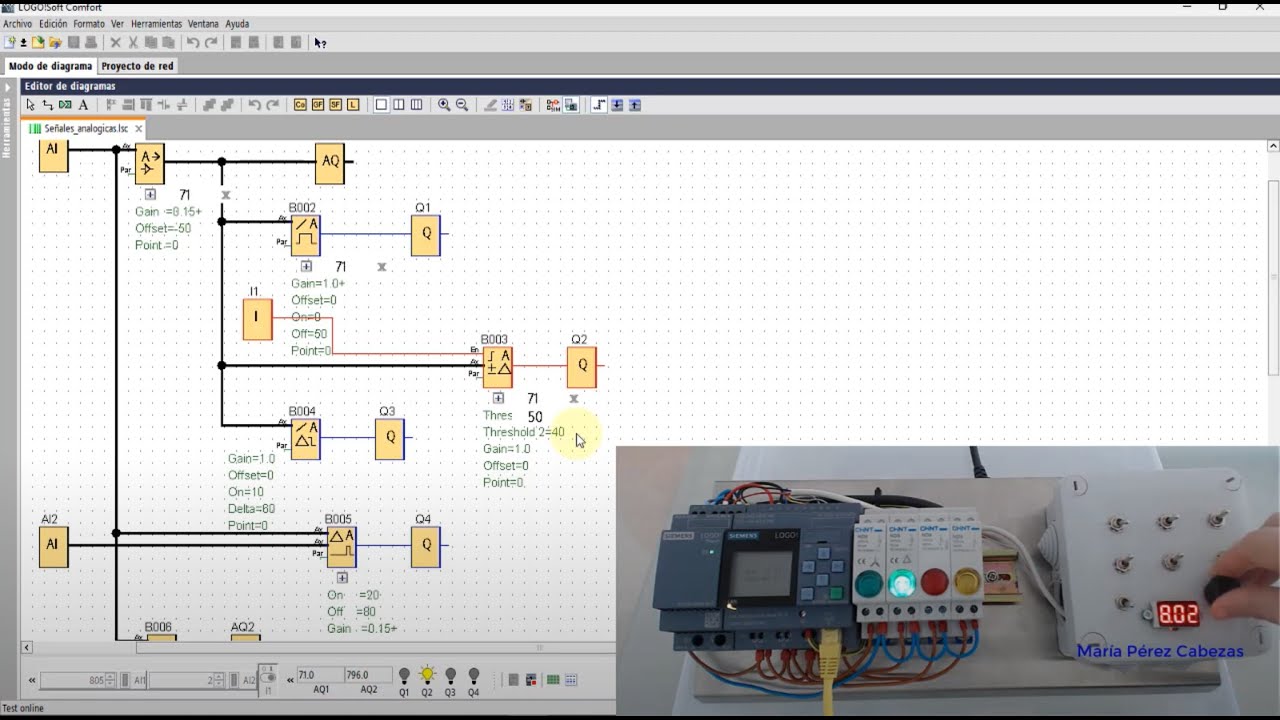Click the green grid icon in simulation bar

pos(553,680)
